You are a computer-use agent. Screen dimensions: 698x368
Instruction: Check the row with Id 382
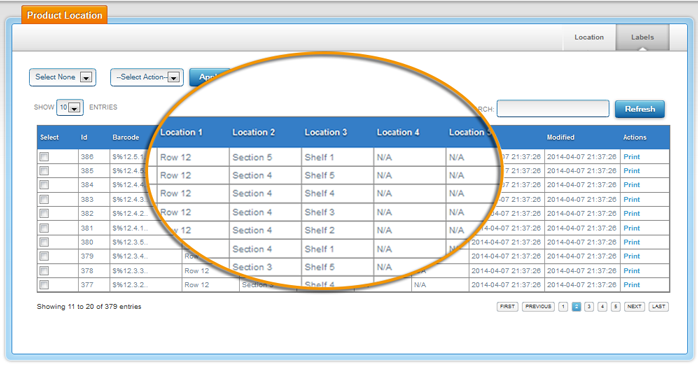44,214
